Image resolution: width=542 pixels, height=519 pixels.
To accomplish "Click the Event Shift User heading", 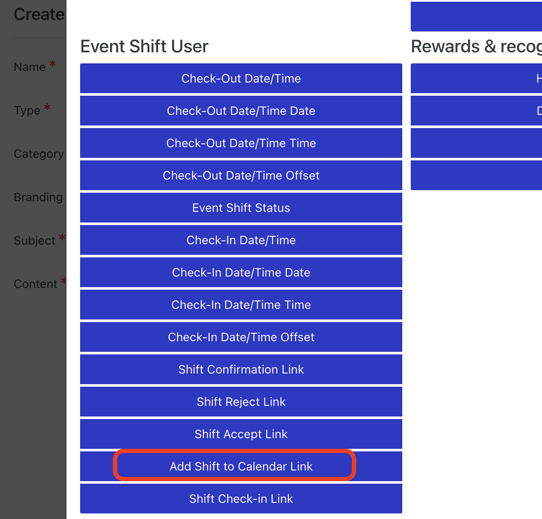I will [x=144, y=46].
